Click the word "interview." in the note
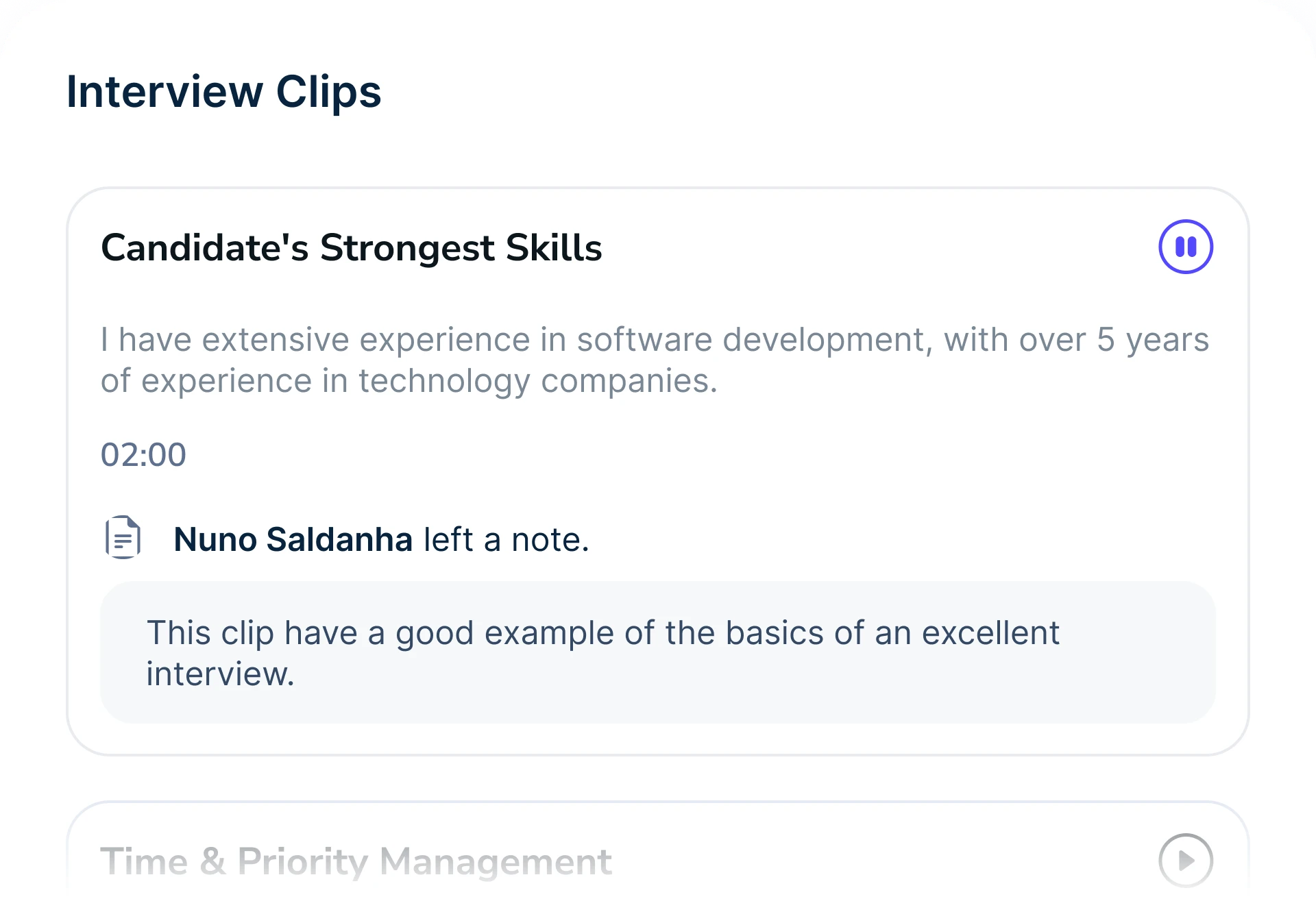This screenshot has height=899, width=1316. 220,674
